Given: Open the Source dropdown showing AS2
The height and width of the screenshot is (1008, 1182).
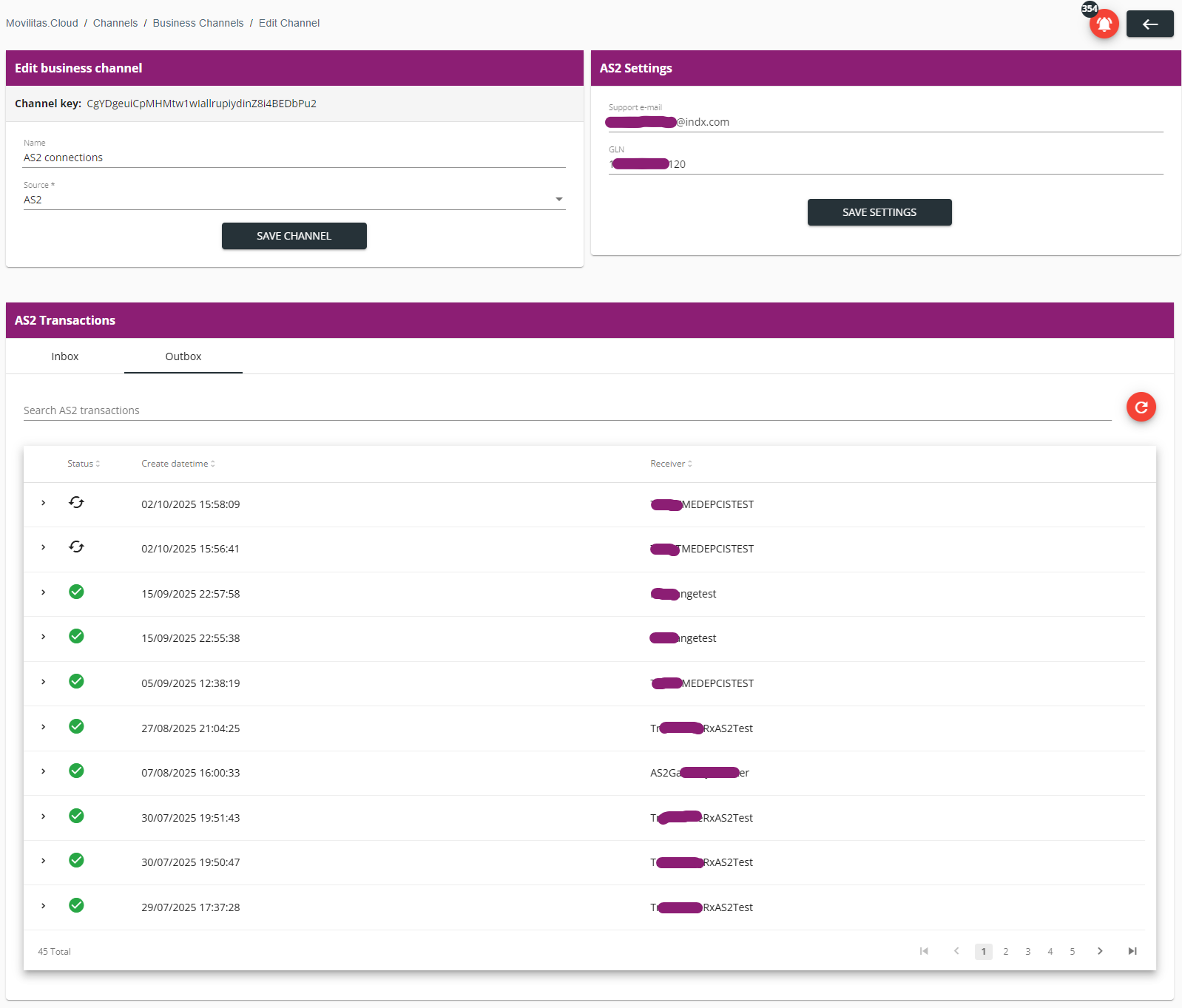Looking at the screenshot, I should tap(294, 200).
